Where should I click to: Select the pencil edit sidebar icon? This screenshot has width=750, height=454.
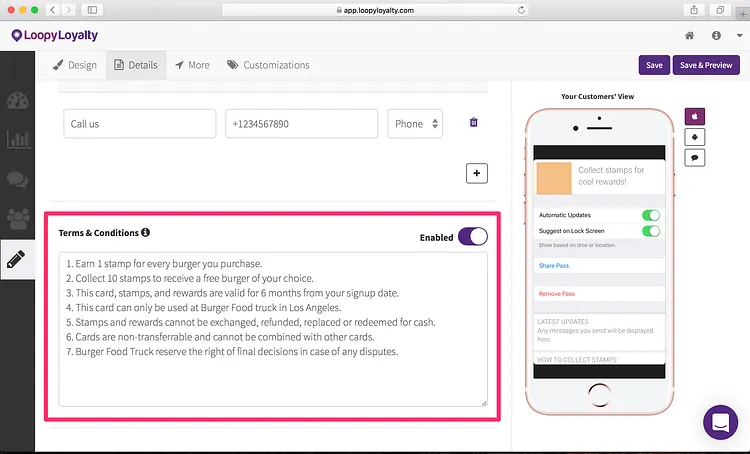(16, 259)
